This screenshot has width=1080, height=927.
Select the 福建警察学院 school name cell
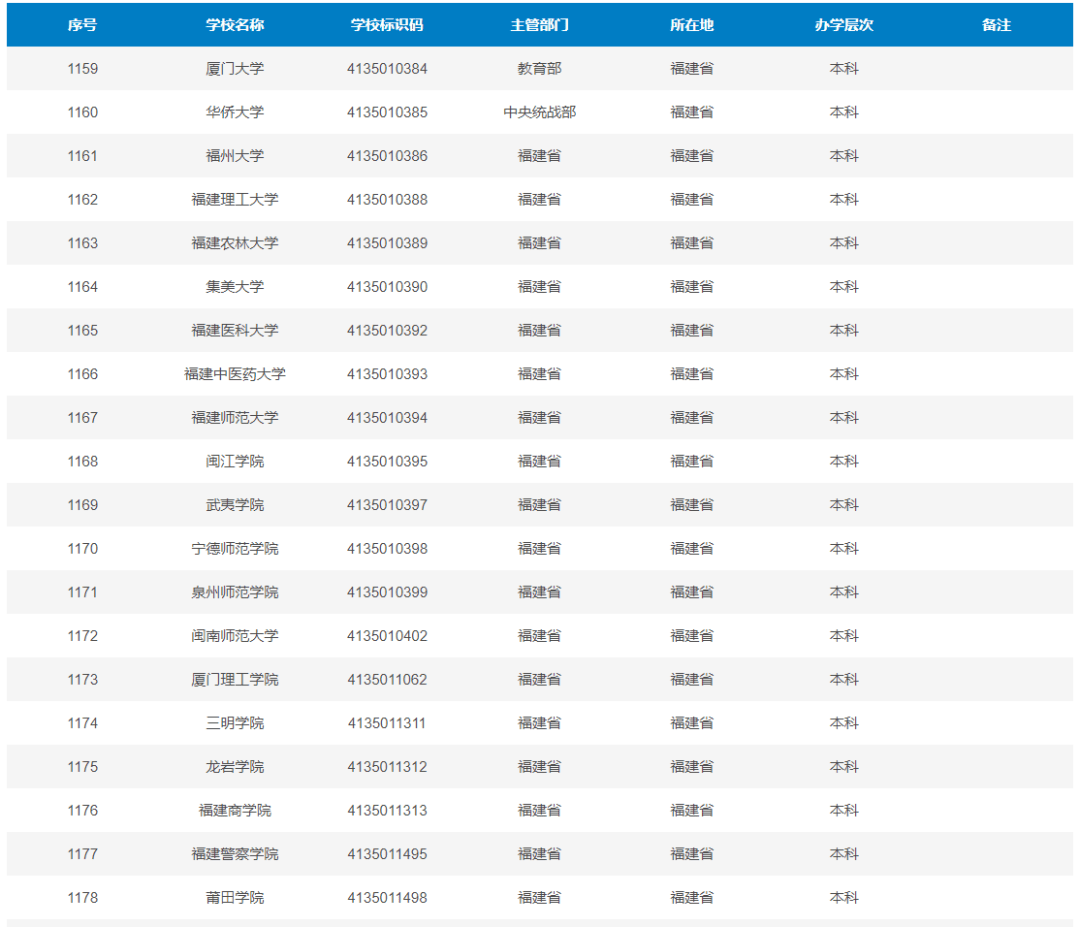[x=235, y=854]
